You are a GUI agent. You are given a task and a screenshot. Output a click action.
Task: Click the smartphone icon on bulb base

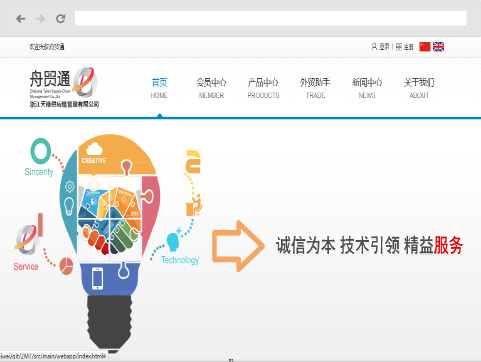coord(97,279)
